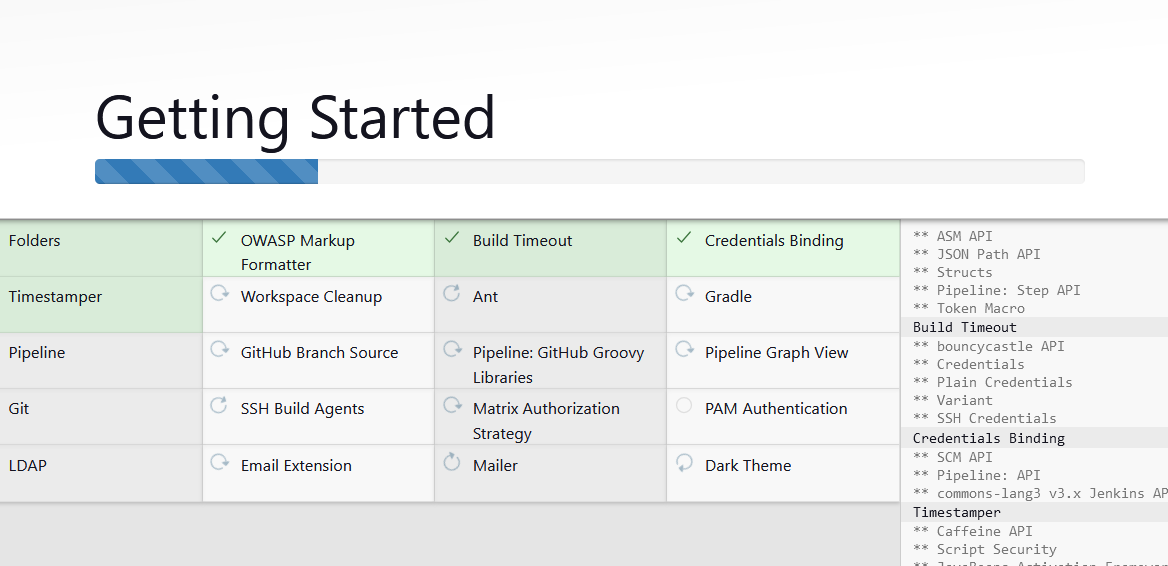Click the bouncycastle API log entry

[x=988, y=346]
